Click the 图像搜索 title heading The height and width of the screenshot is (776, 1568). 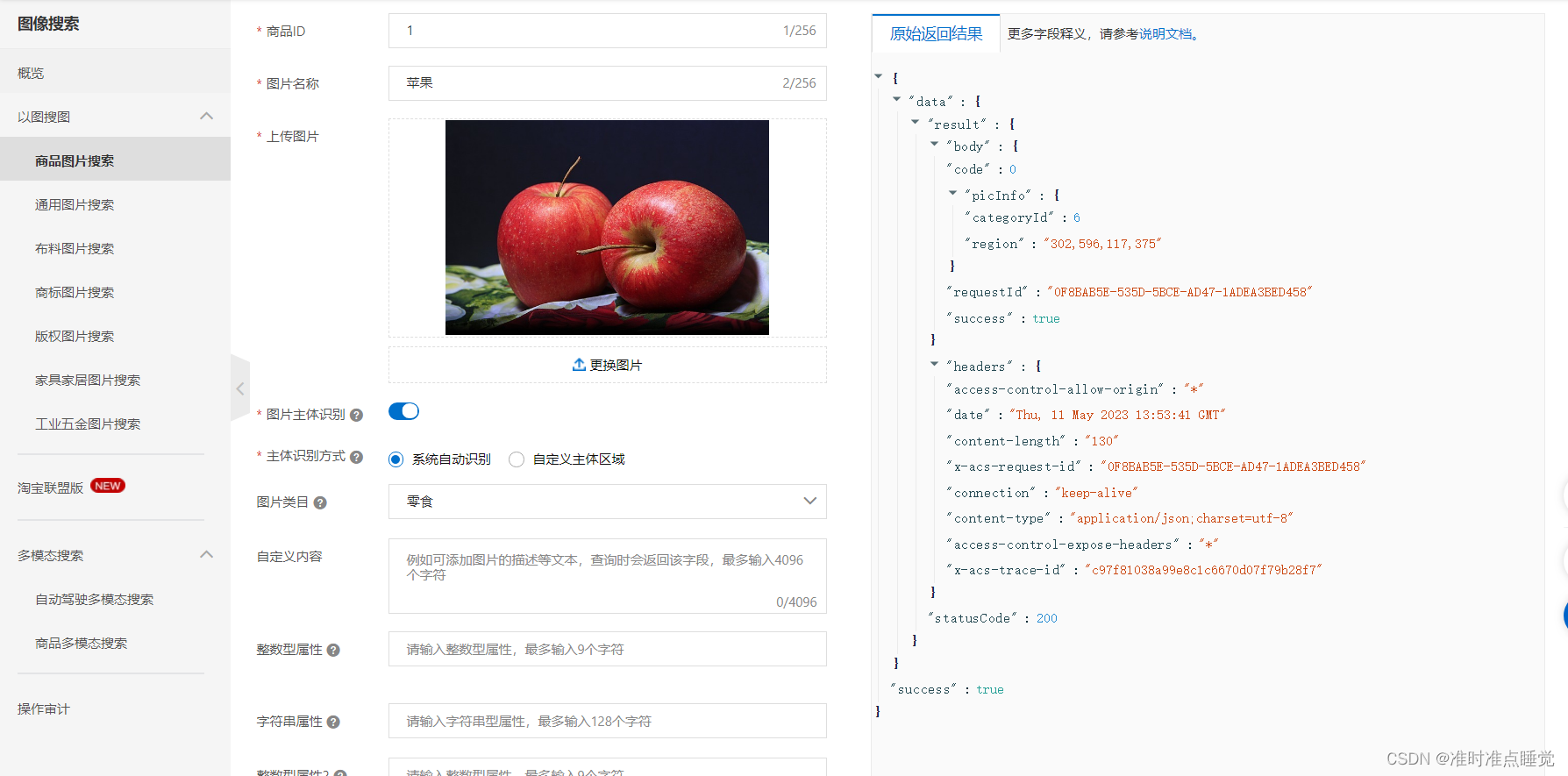click(48, 24)
